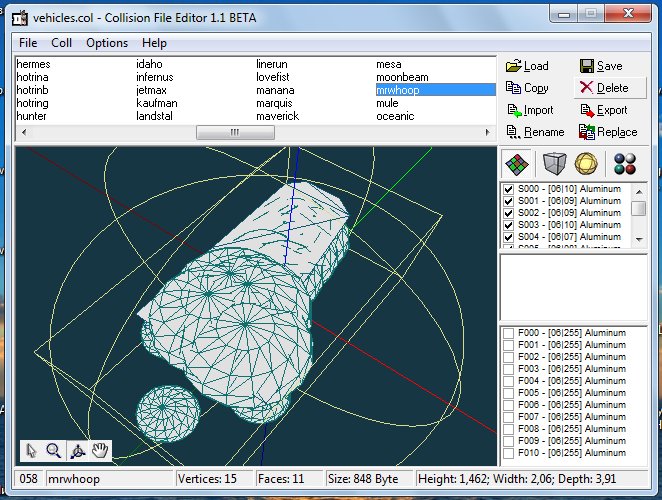
Task: Click the sphere list down arrow
Action: [x=639, y=239]
